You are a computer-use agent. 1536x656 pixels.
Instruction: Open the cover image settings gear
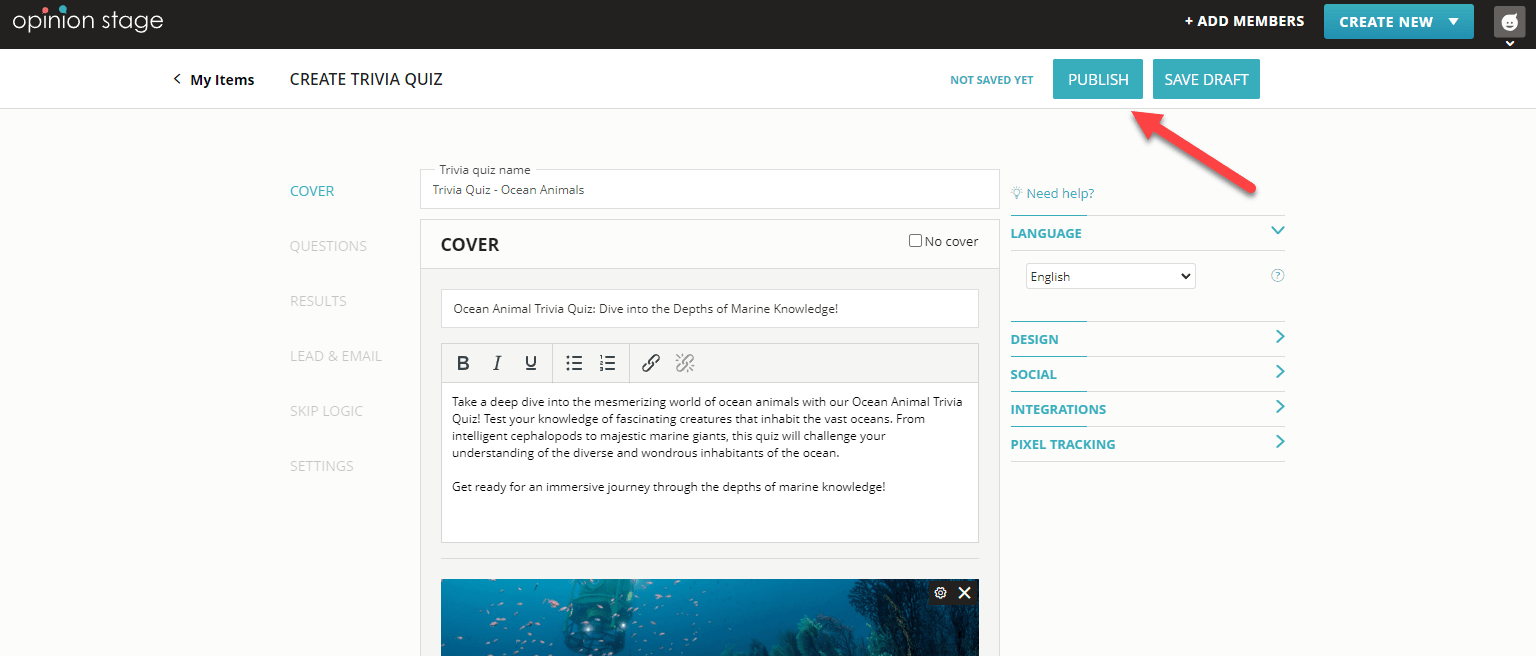[940, 592]
